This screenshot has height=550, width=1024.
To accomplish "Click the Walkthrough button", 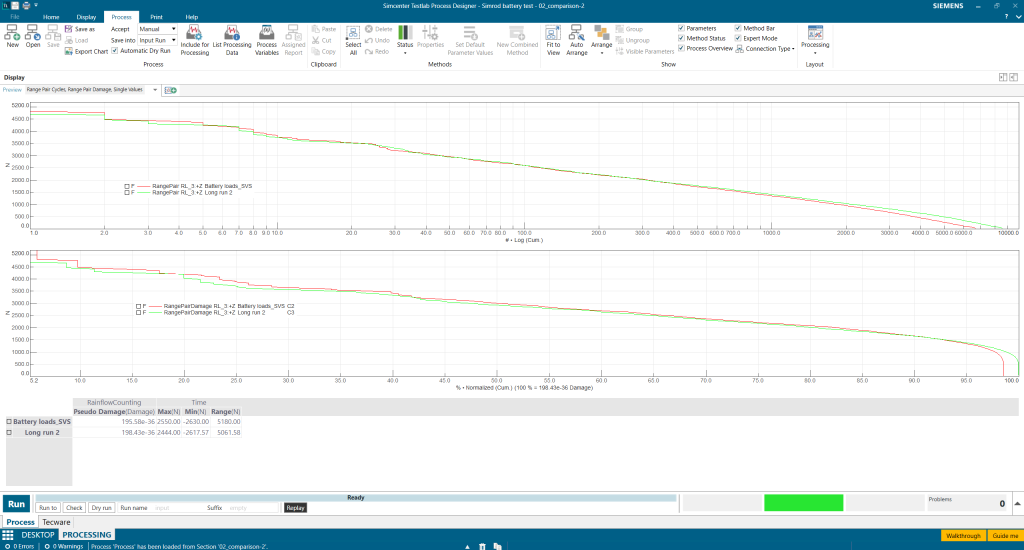I will coord(963,536).
